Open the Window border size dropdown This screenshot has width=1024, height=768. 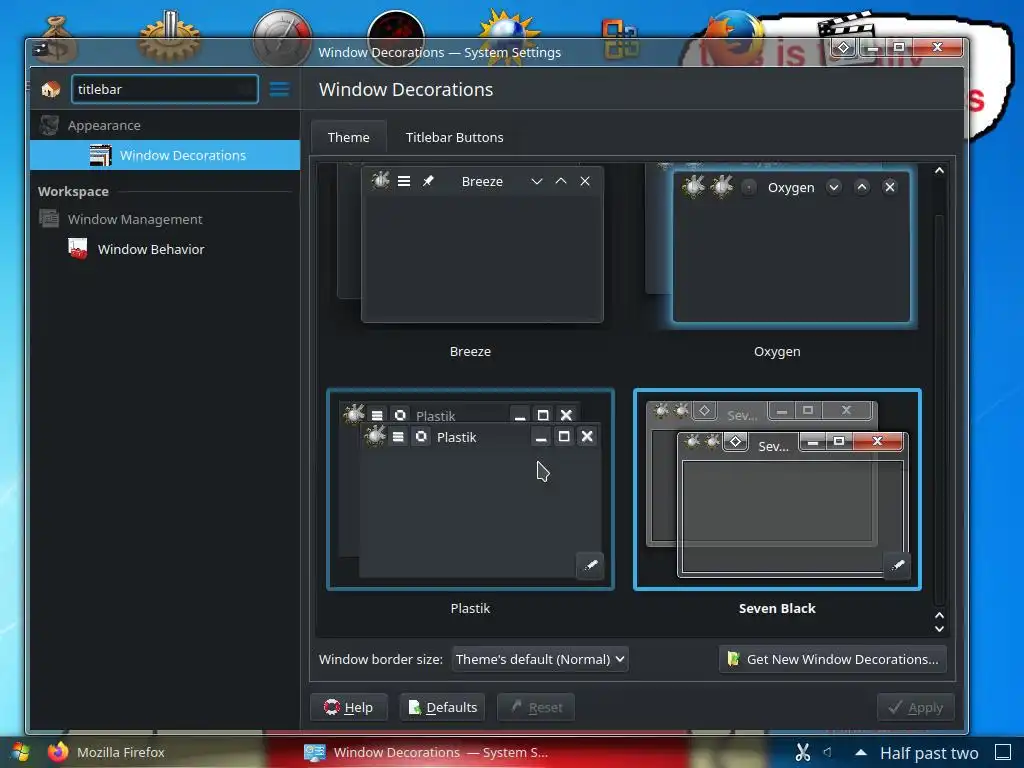click(x=540, y=659)
